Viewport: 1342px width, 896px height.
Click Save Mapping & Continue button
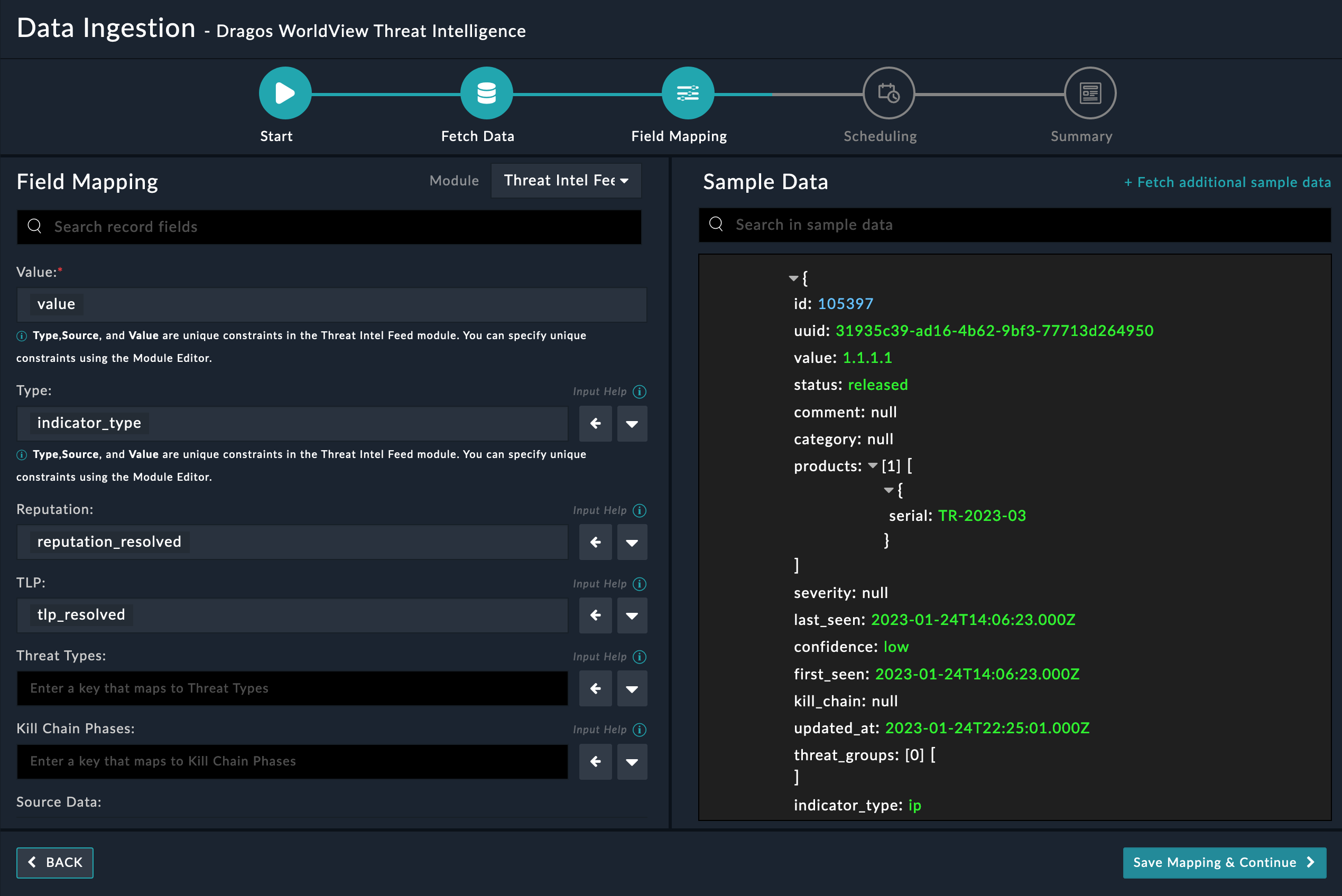pos(1224,862)
